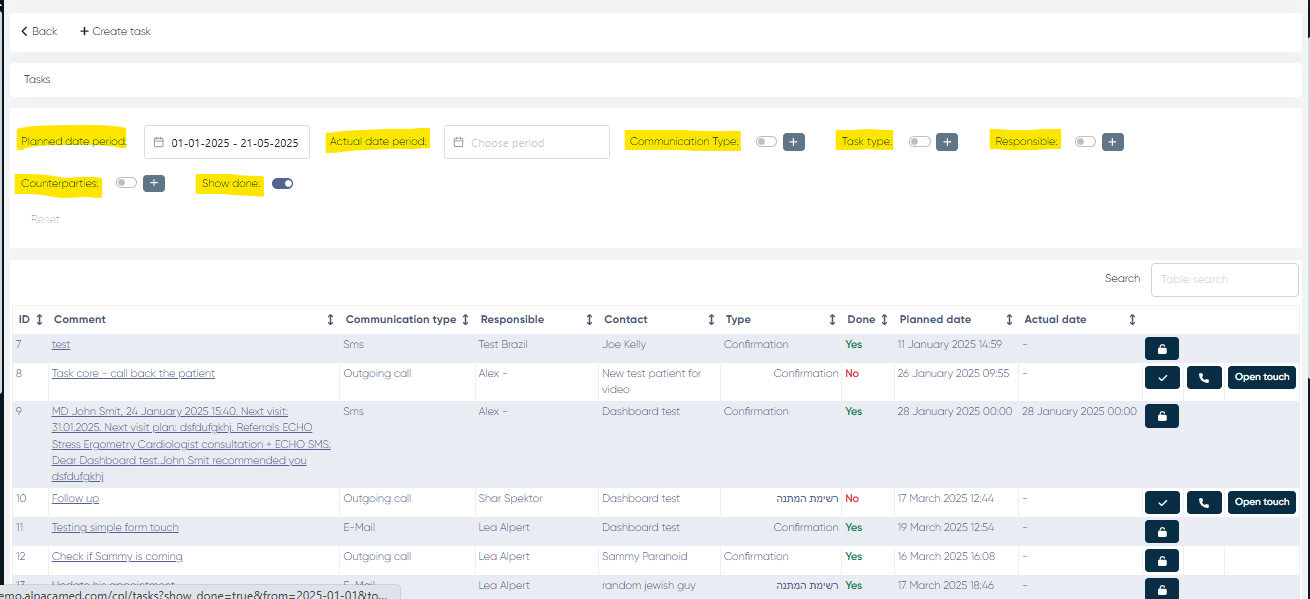Image resolution: width=1310 pixels, height=599 pixels.
Task: Enable the Task type filter toggle
Action: click(919, 142)
